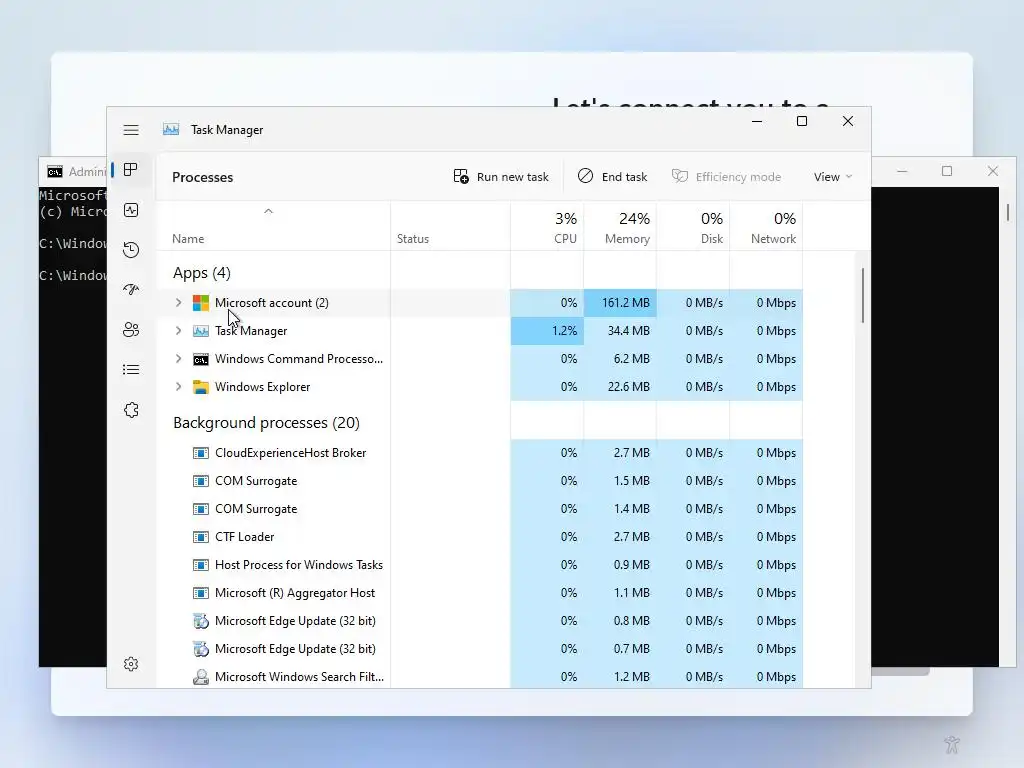Click the Windows Command Processor row icon

[200, 359]
